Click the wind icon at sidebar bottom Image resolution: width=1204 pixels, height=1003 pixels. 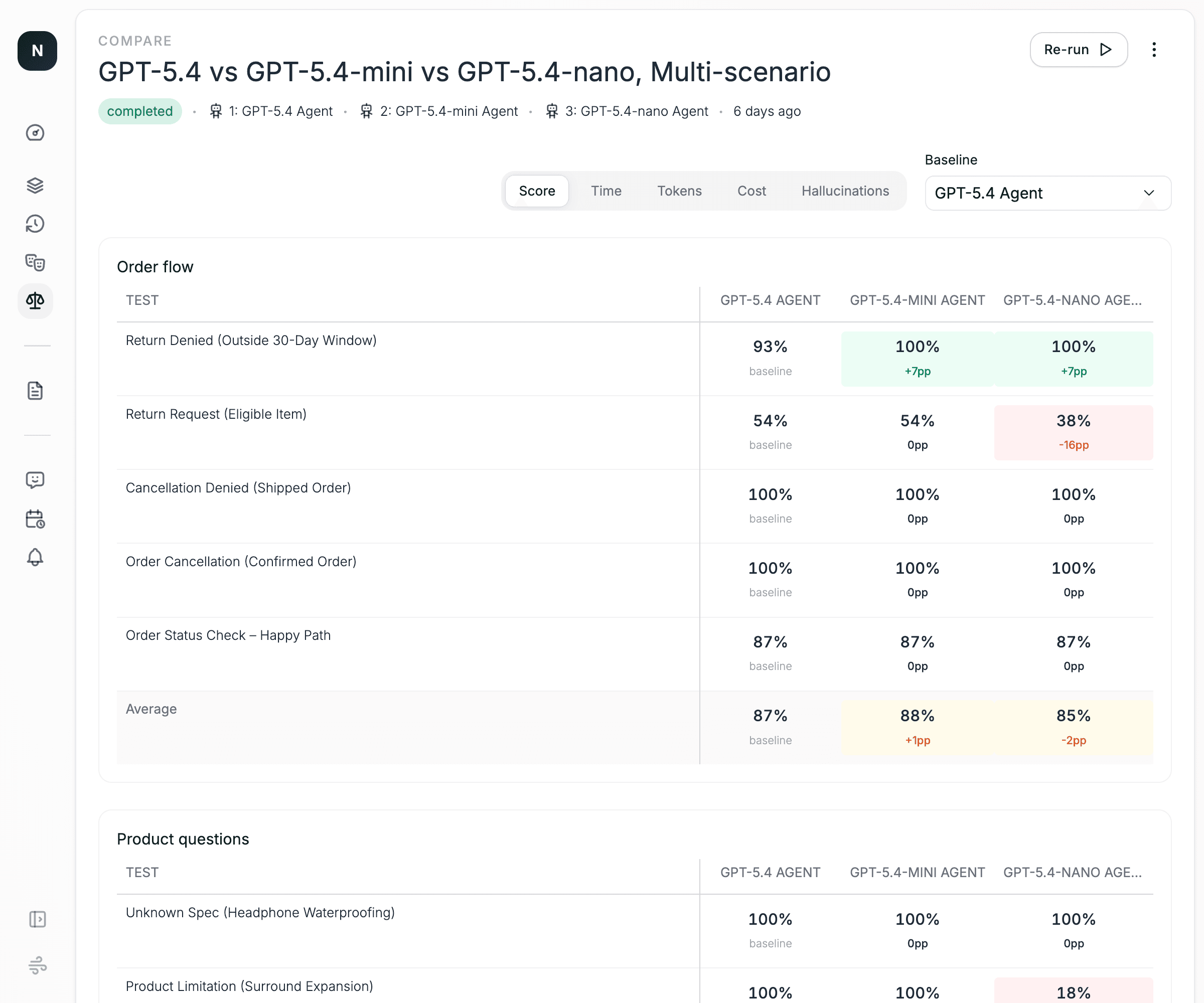pos(37,965)
